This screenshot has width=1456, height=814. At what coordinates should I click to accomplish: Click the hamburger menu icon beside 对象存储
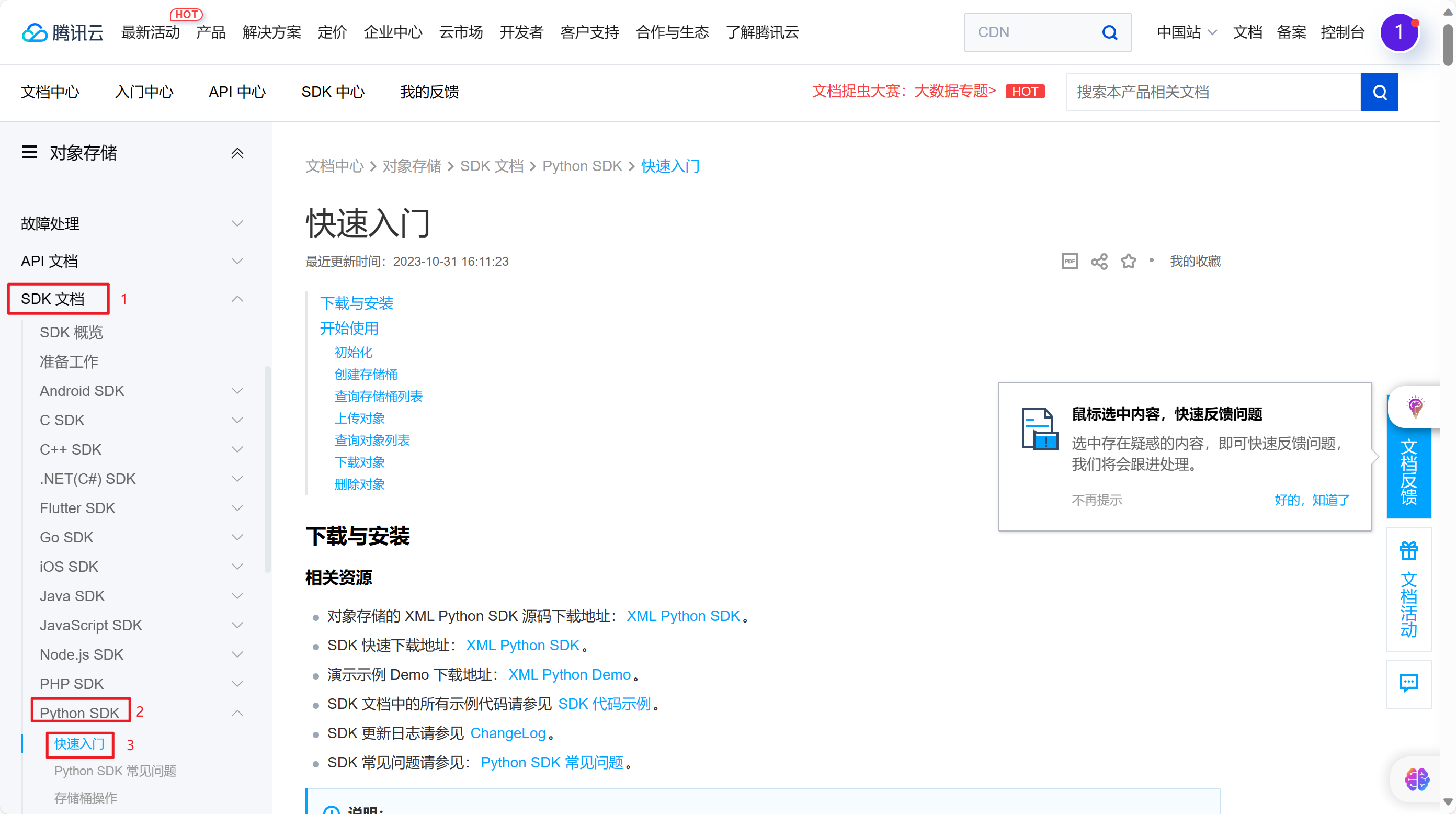tap(29, 152)
